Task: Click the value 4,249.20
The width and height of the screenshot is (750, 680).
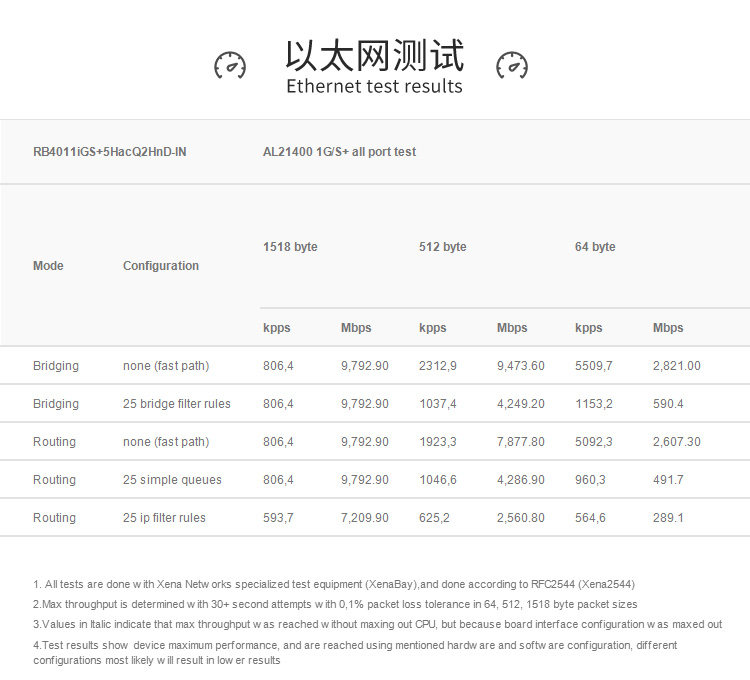Action: (x=521, y=404)
